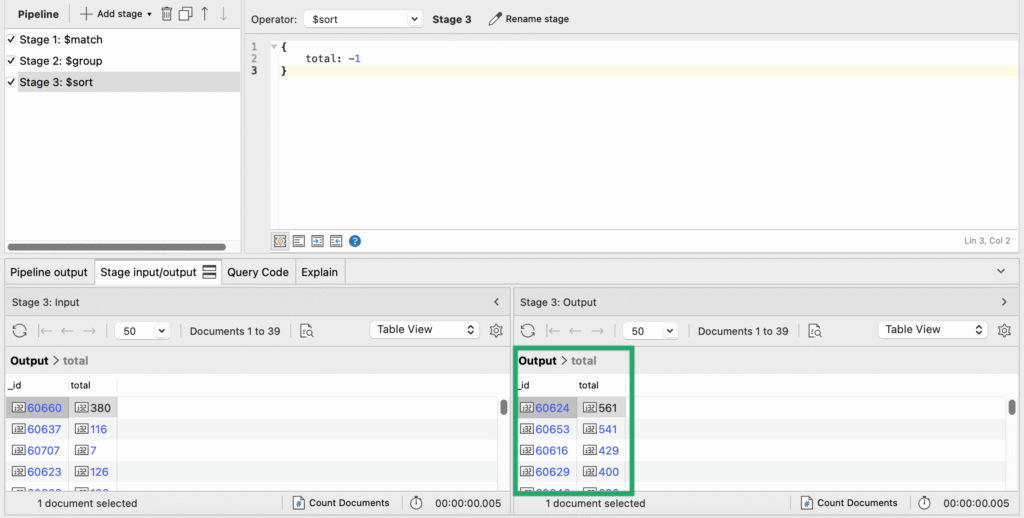Collapse the results pane chevron
The height and width of the screenshot is (518, 1024).
(x=1001, y=271)
